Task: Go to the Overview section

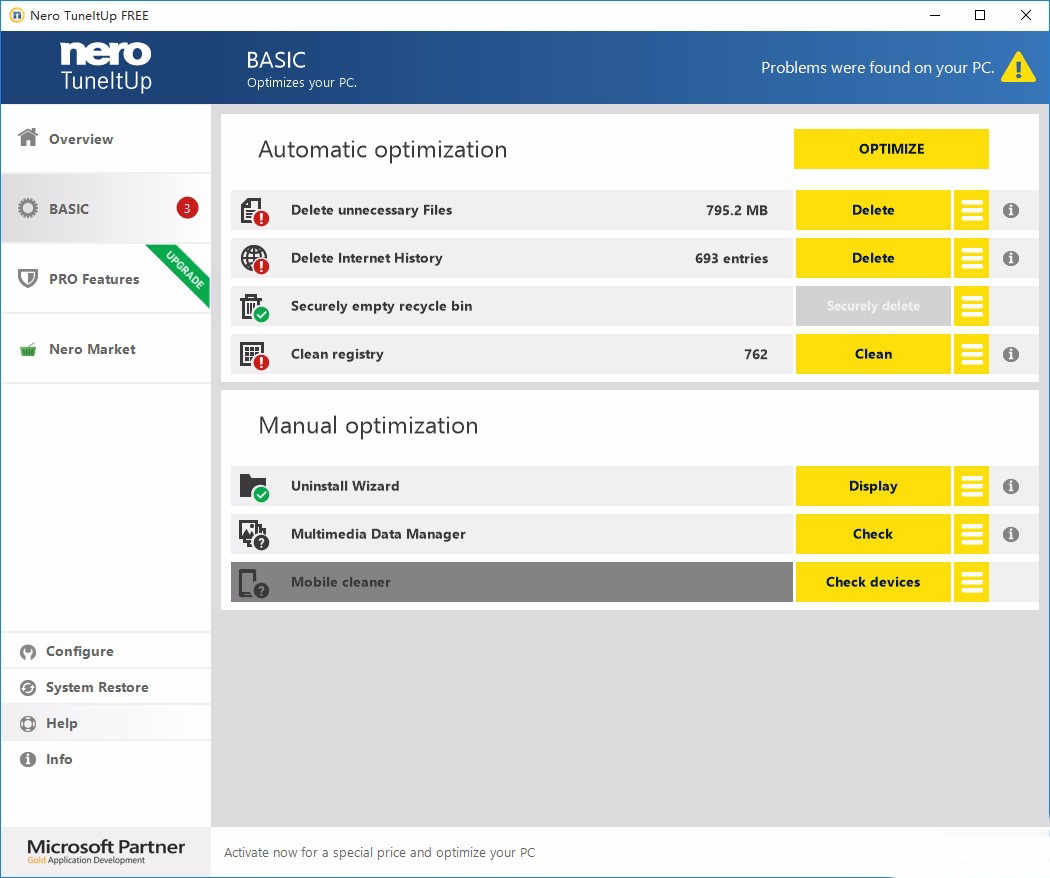Action: (106, 138)
